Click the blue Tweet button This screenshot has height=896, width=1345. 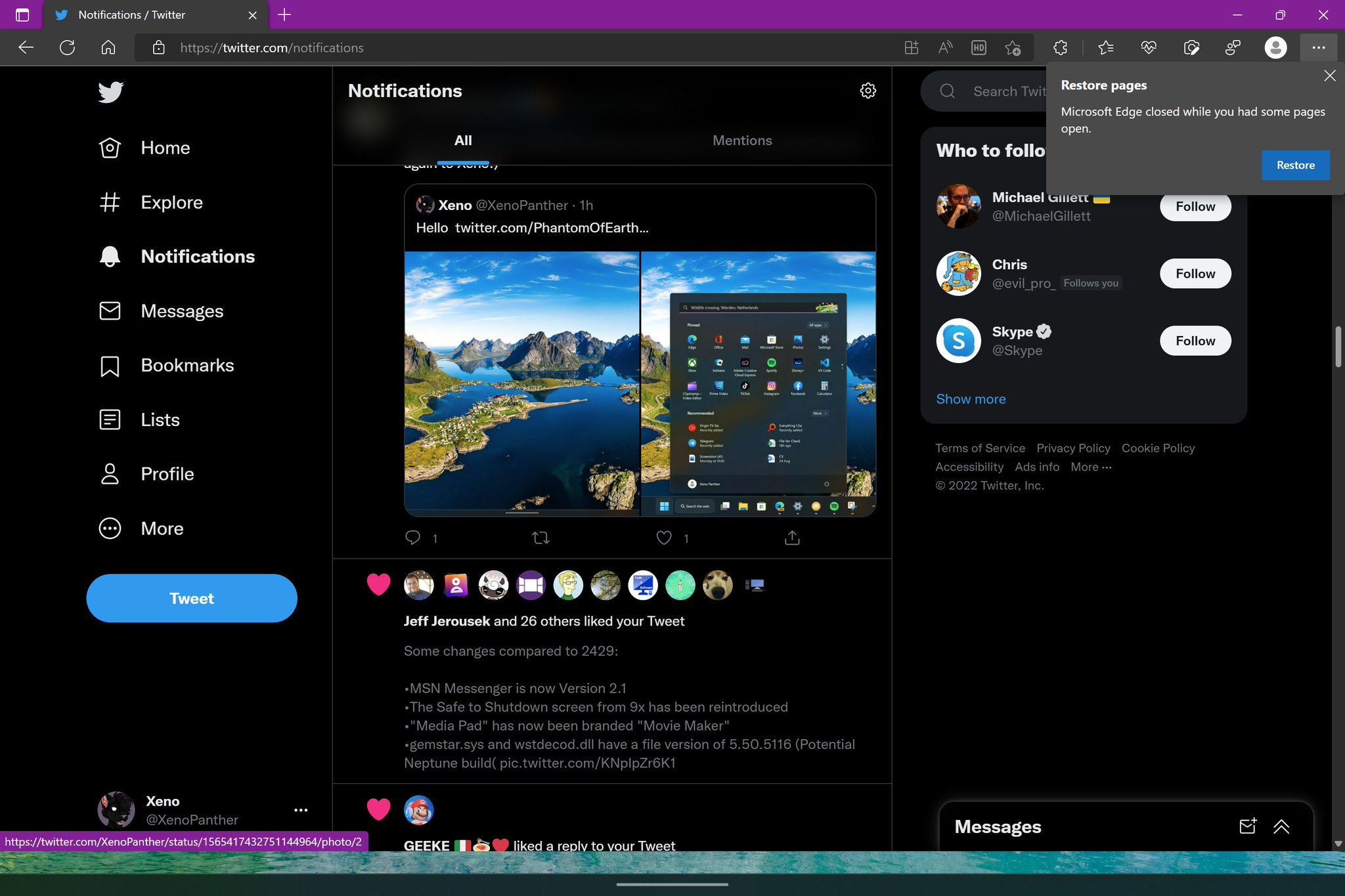tap(192, 598)
